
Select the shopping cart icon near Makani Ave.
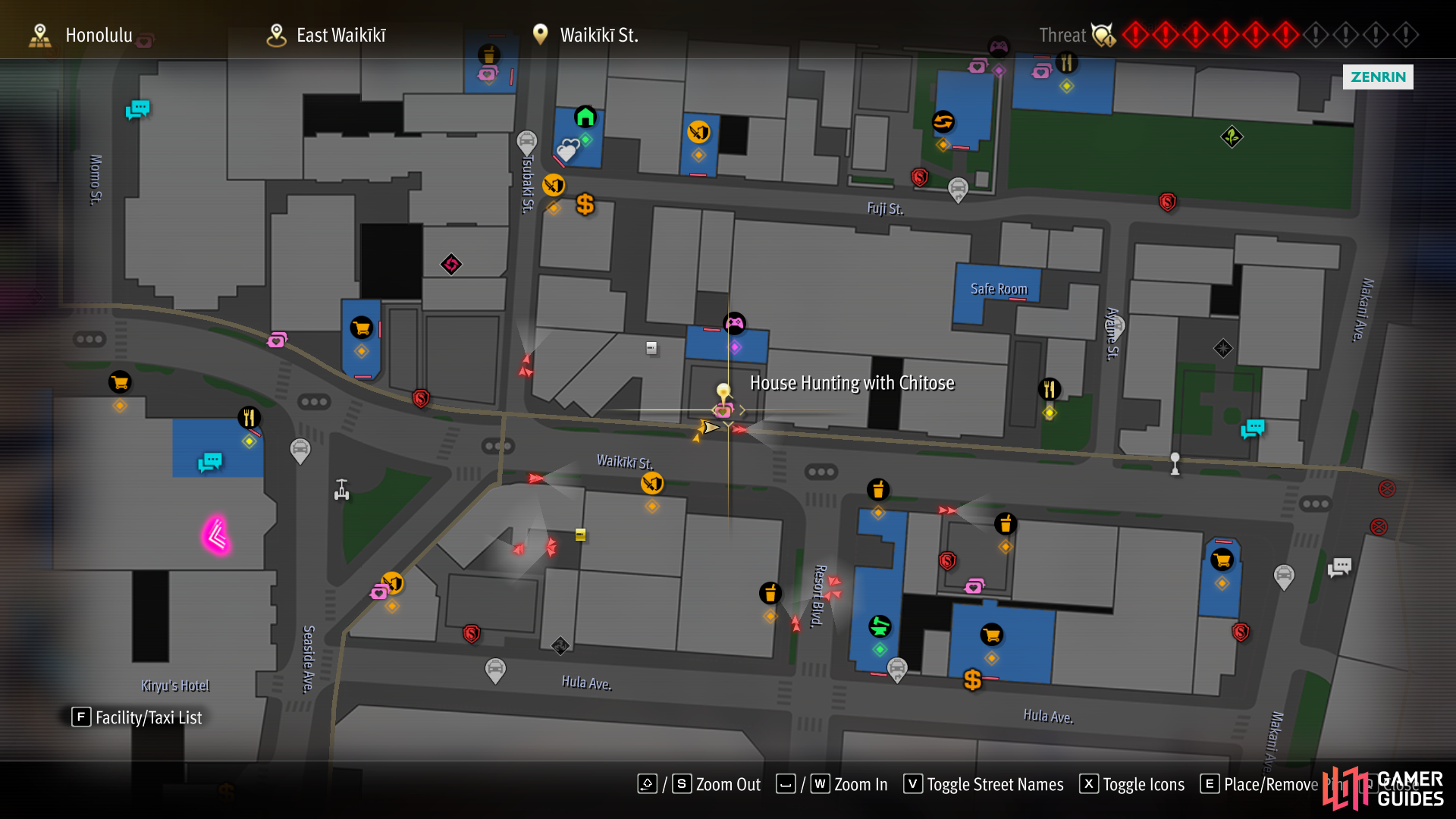[1222, 560]
